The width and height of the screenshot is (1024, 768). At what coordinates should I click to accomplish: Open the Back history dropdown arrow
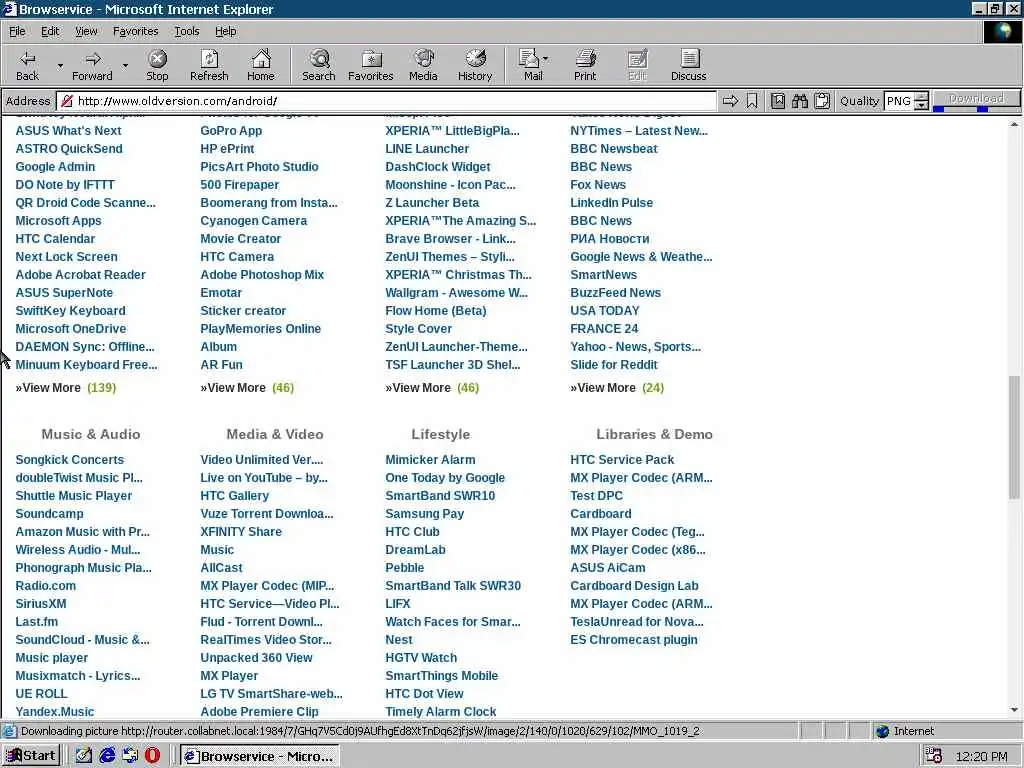60,66
